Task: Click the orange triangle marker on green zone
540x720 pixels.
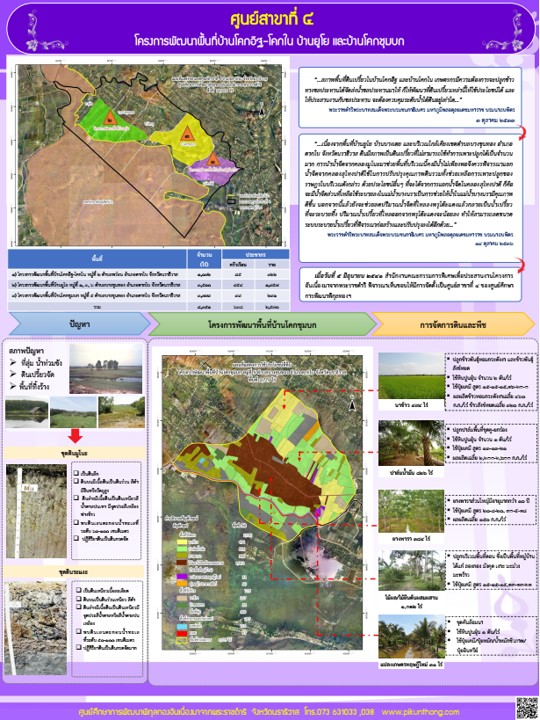Action: (x=109, y=118)
